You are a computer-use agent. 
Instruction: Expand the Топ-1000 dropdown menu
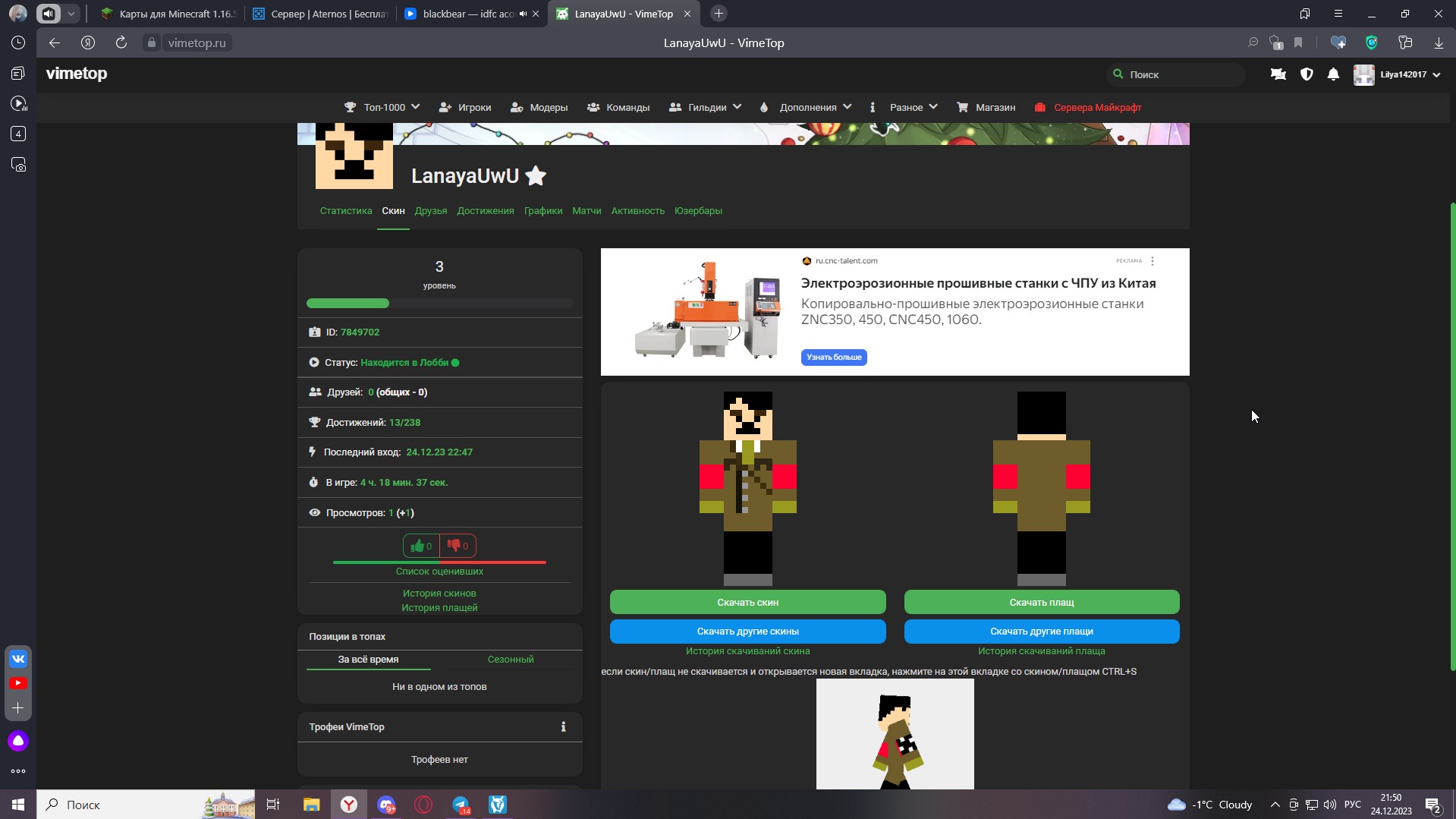tap(382, 108)
